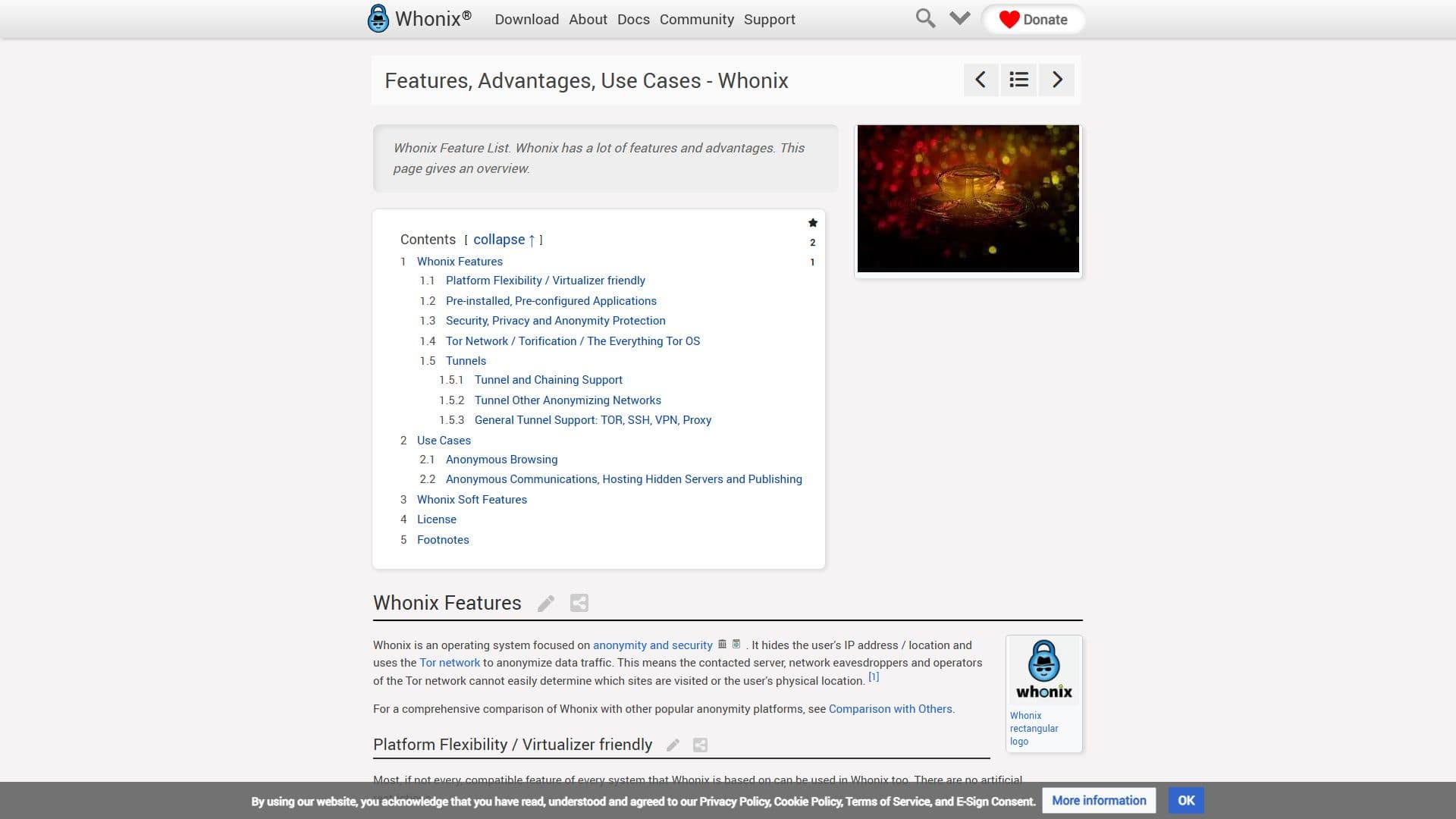Screen dimensions: 1456x819
Task: Edit the Whonix Features section pencil
Action: (x=546, y=604)
